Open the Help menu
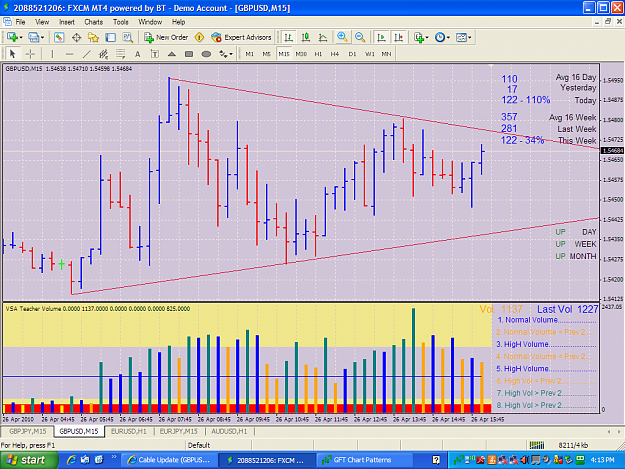 (178, 22)
